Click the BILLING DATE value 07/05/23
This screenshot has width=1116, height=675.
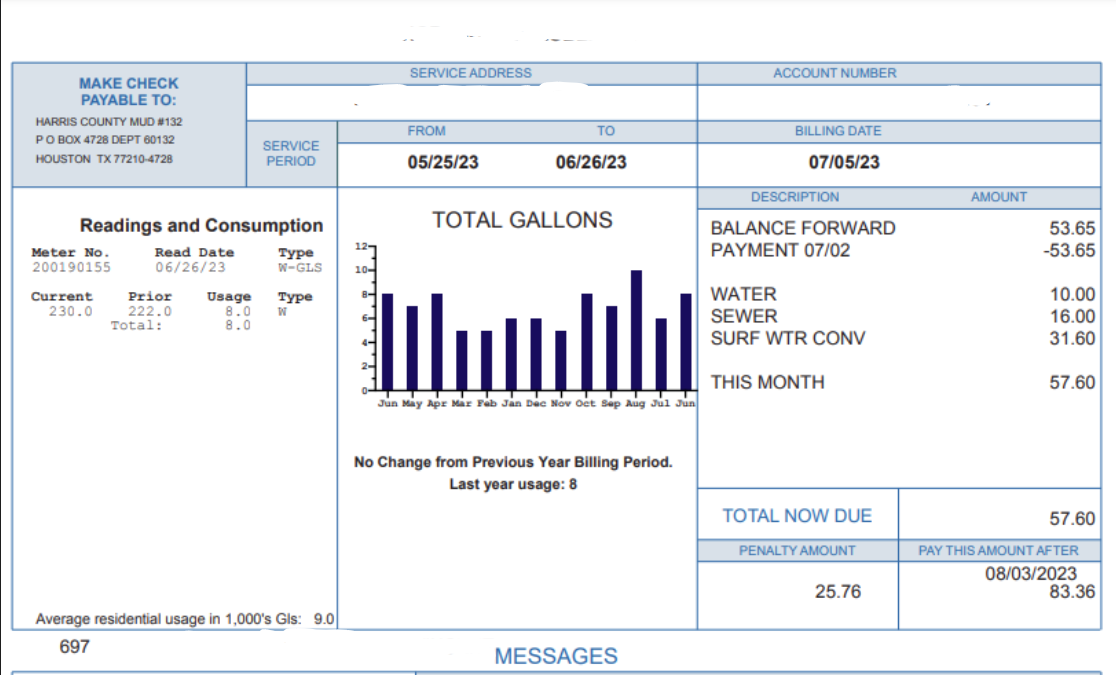[844, 162]
